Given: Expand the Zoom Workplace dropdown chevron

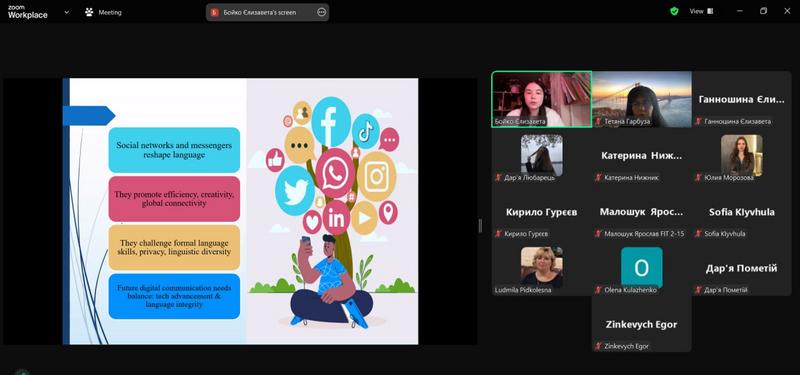Looking at the screenshot, I should 66,12.
